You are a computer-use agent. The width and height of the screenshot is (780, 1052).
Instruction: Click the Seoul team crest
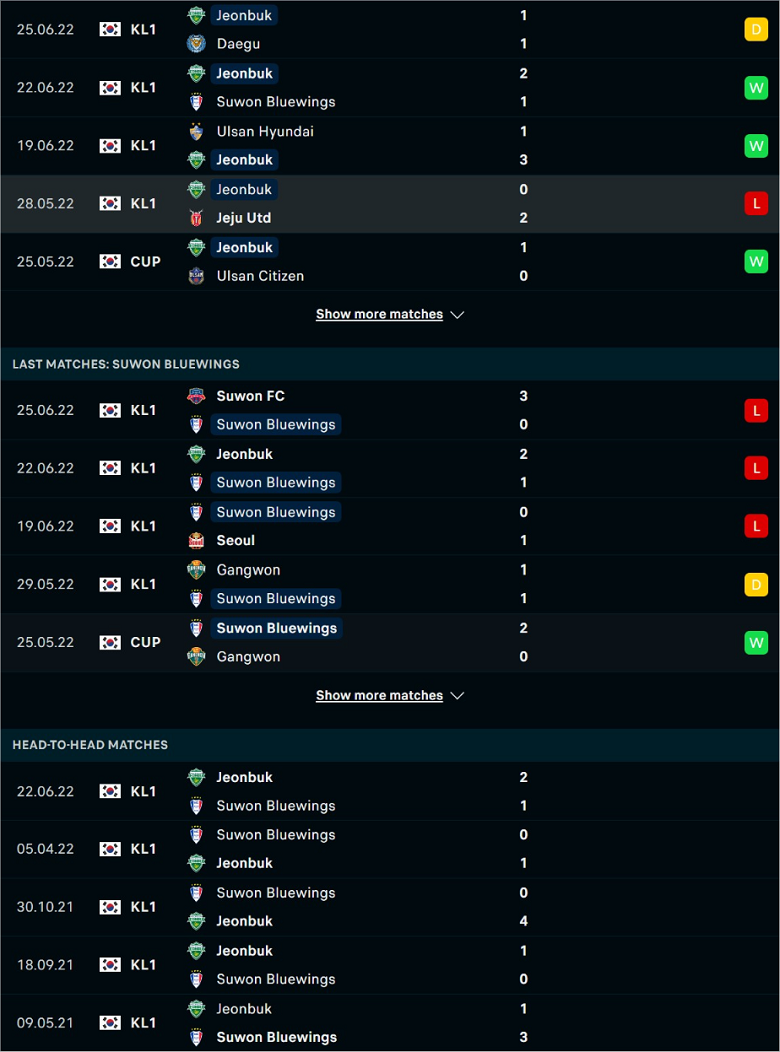click(x=196, y=540)
